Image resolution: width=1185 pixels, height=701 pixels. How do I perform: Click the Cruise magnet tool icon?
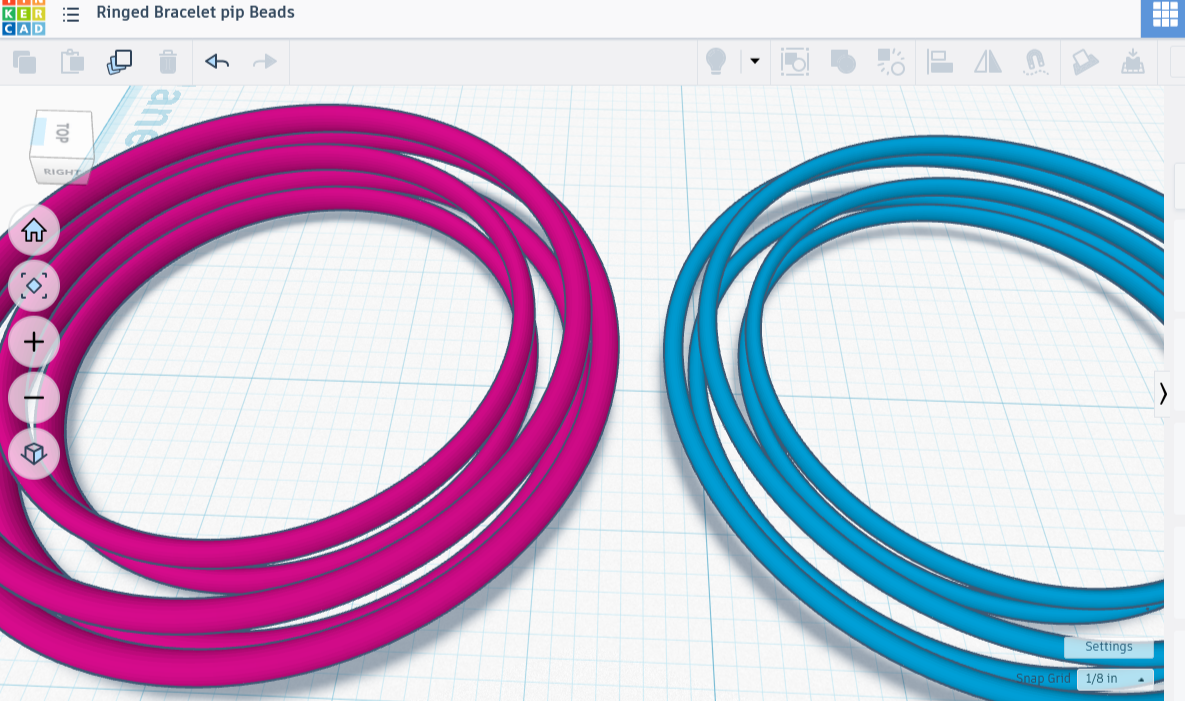click(x=1035, y=62)
